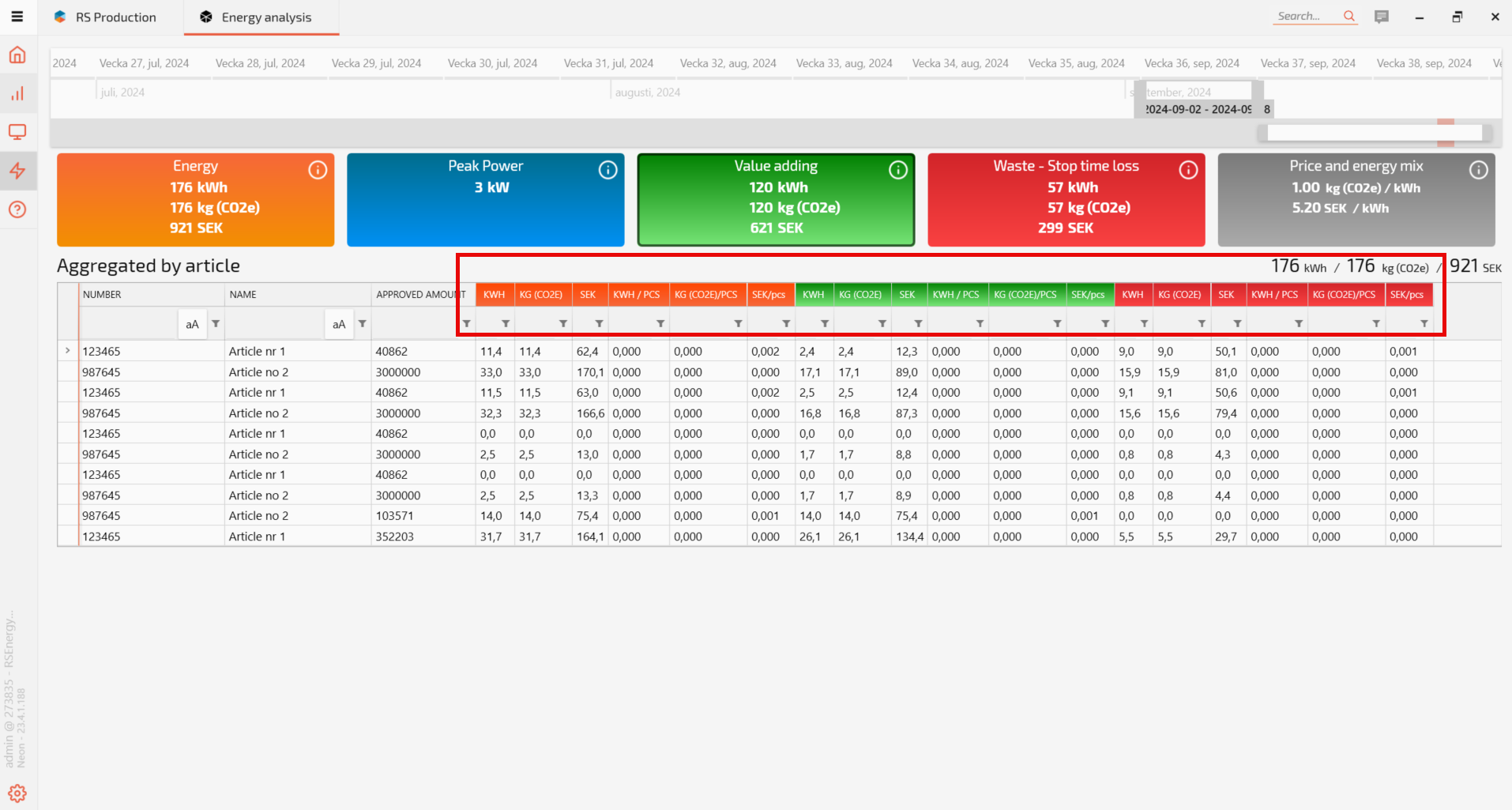Toggle case sensitivity for NUMBER filter

point(192,324)
